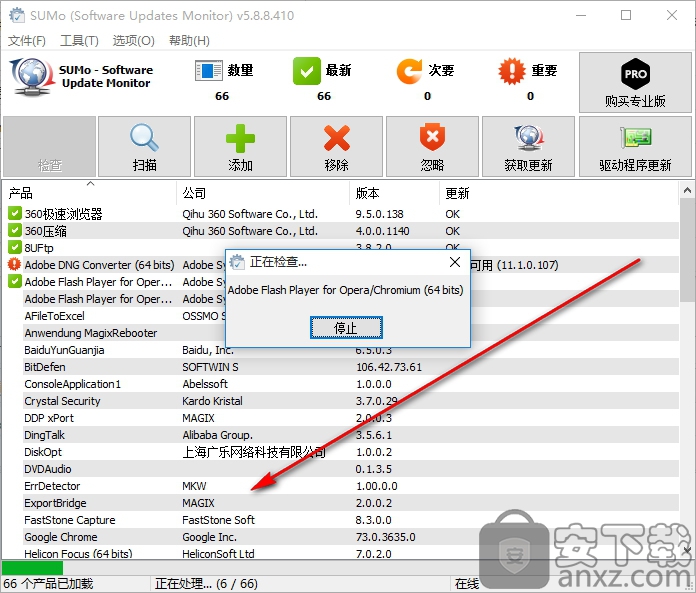Image resolution: width=696 pixels, height=593 pixels.
Task: Select the BitDefen row
Action: coord(340,367)
